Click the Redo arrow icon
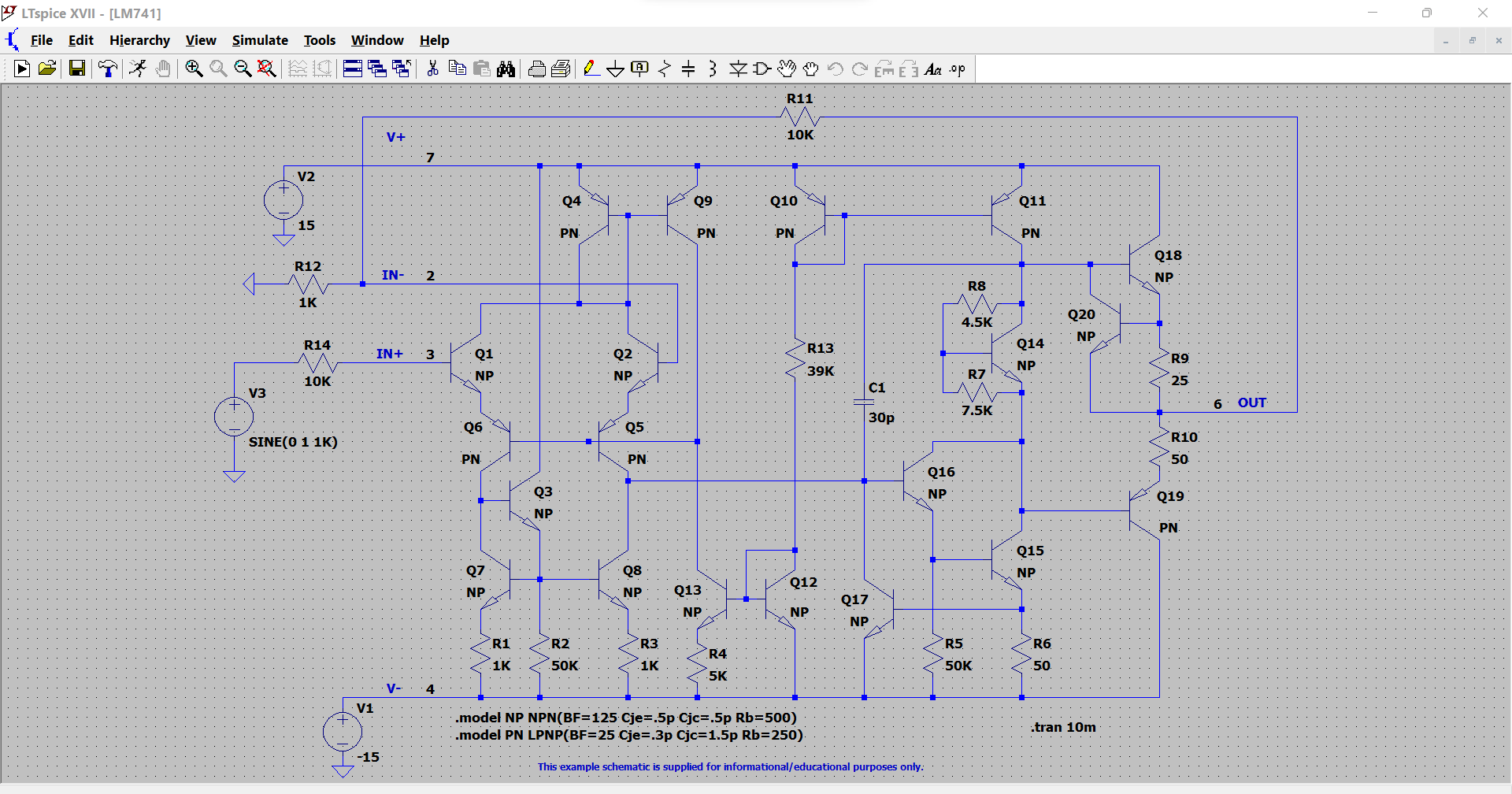The height and width of the screenshot is (794, 1512). [x=860, y=69]
